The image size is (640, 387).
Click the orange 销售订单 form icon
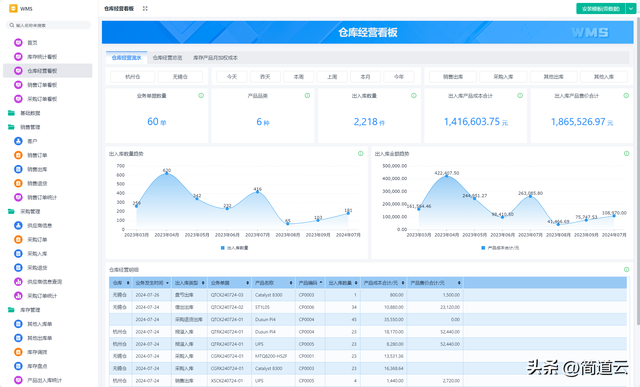[x=18, y=155]
